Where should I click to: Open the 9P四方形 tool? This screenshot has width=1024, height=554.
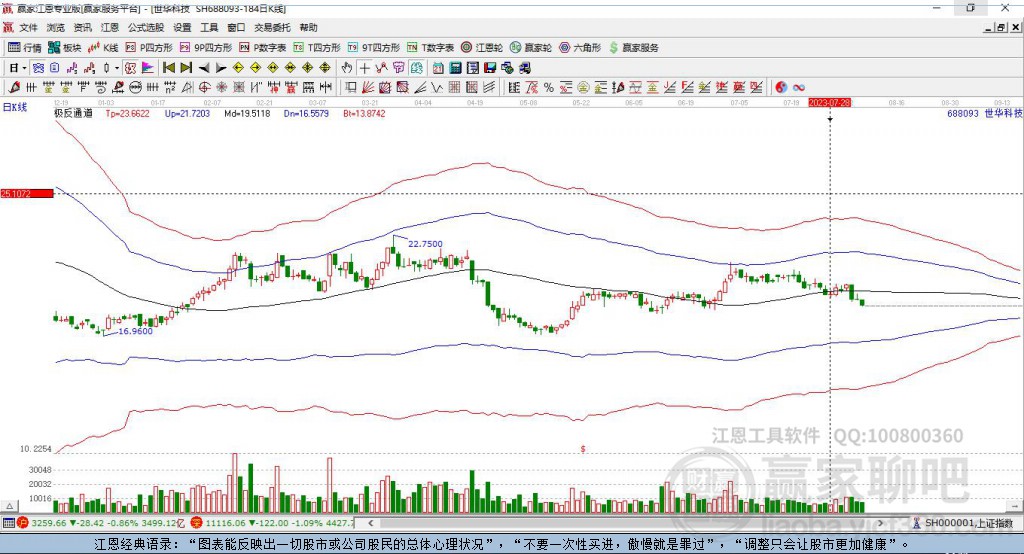click(206, 48)
